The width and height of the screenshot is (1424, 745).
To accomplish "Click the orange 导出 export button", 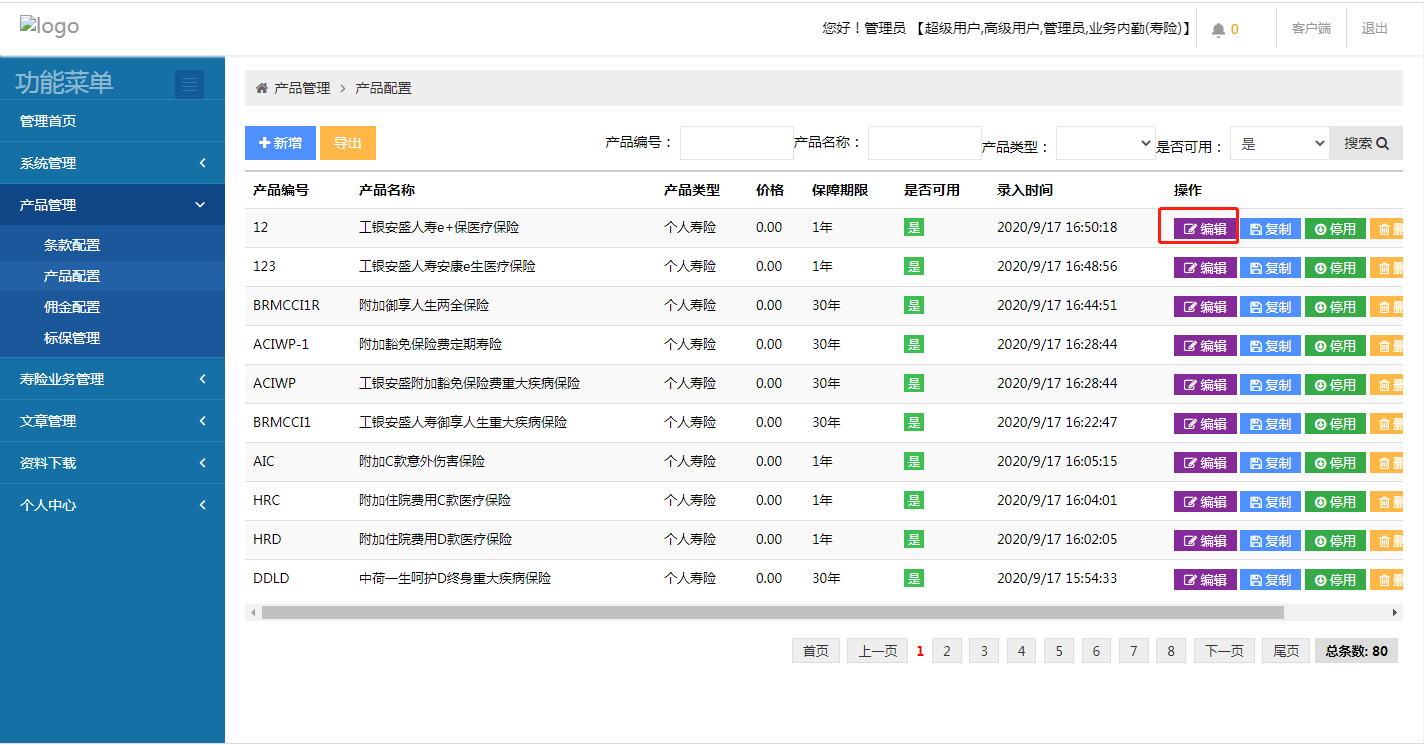I will click(x=348, y=143).
